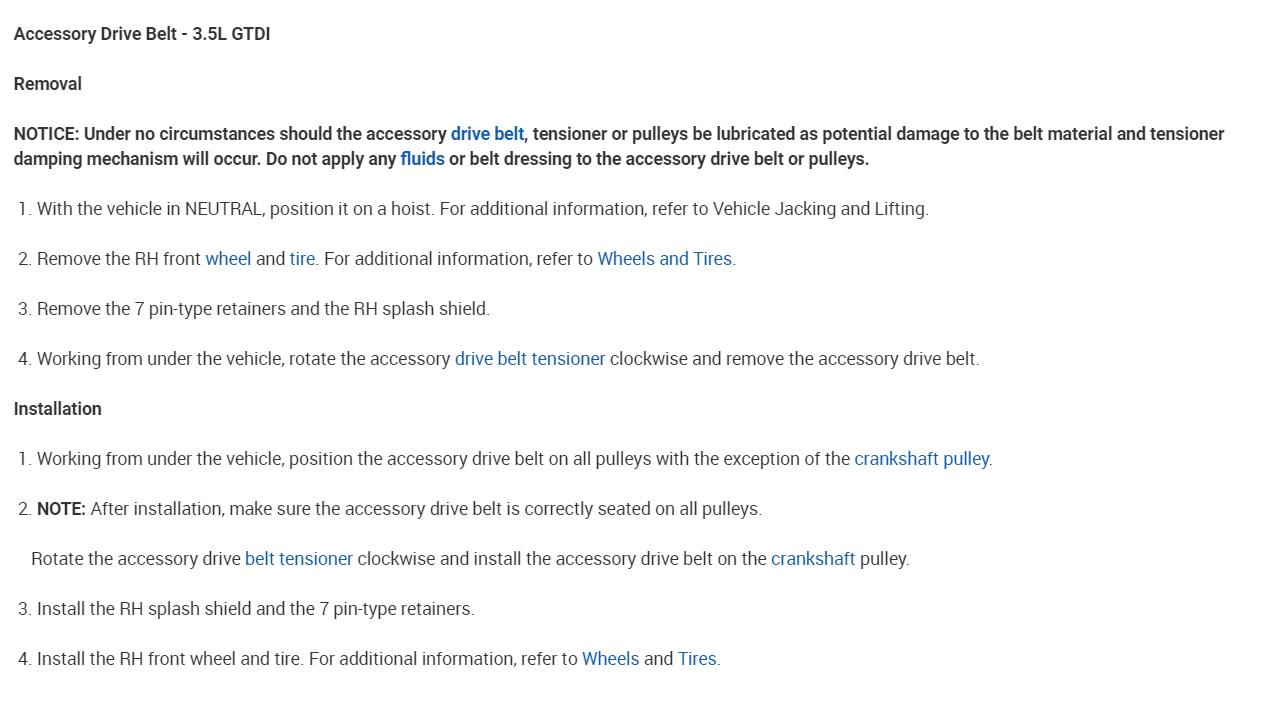Click the bold "NOTE:" label in installation

coord(61,509)
